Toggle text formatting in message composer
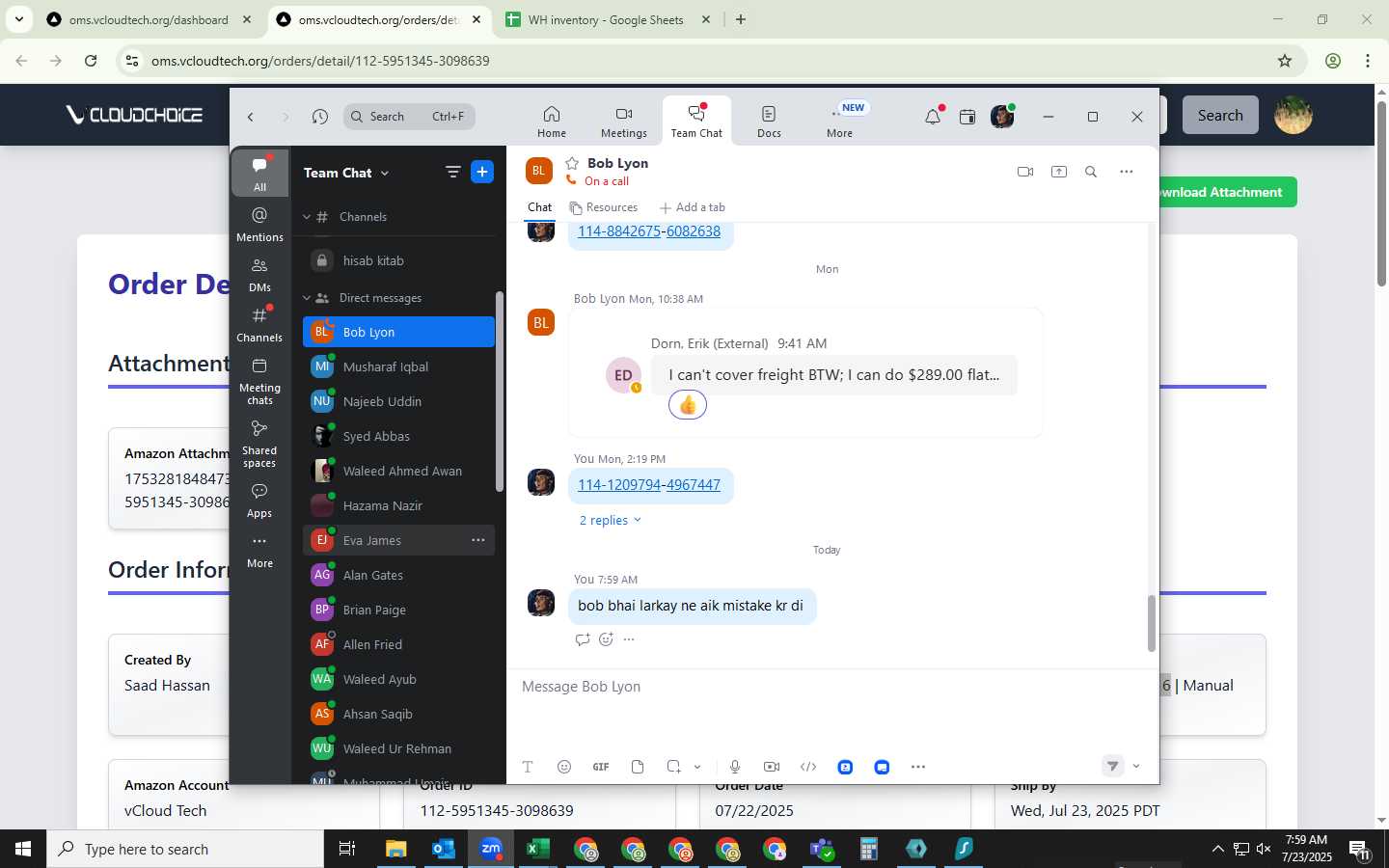Screen dimensions: 1389x868 (528, 767)
